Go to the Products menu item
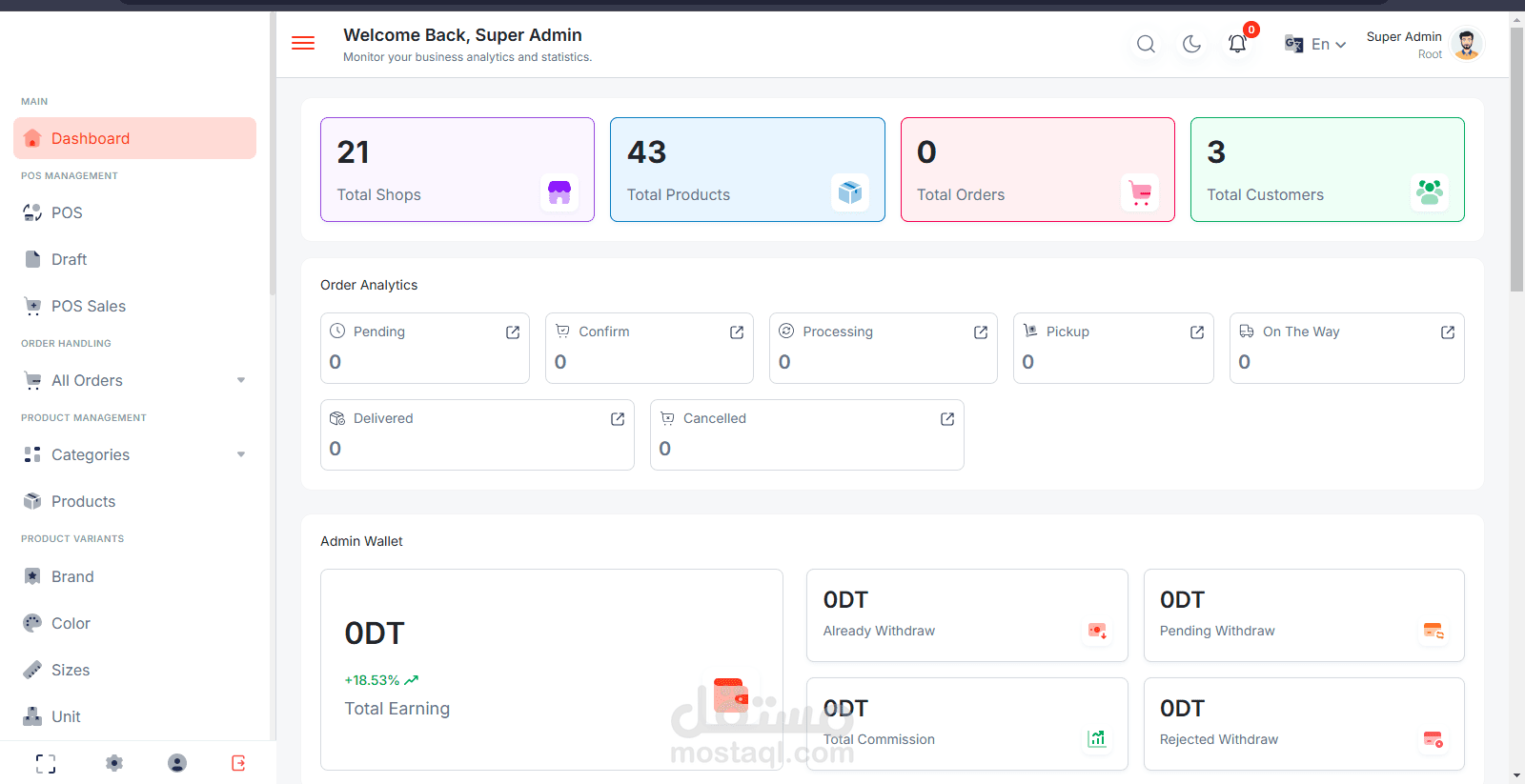 (x=83, y=501)
